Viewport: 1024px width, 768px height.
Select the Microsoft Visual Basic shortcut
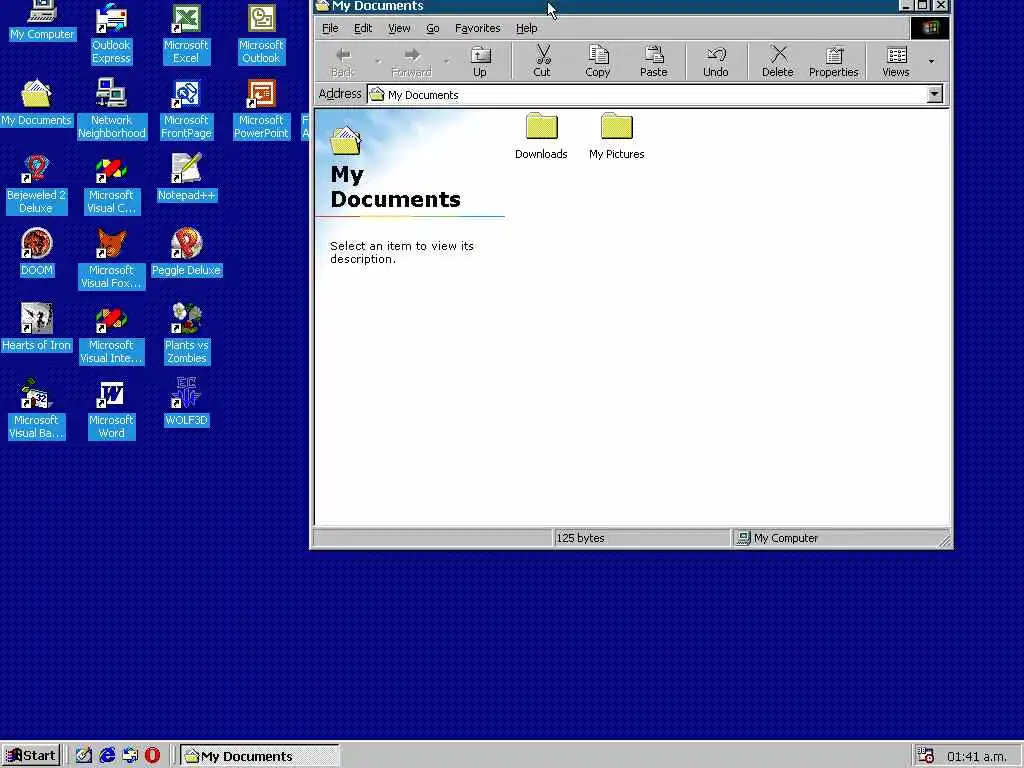(x=36, y=409)
